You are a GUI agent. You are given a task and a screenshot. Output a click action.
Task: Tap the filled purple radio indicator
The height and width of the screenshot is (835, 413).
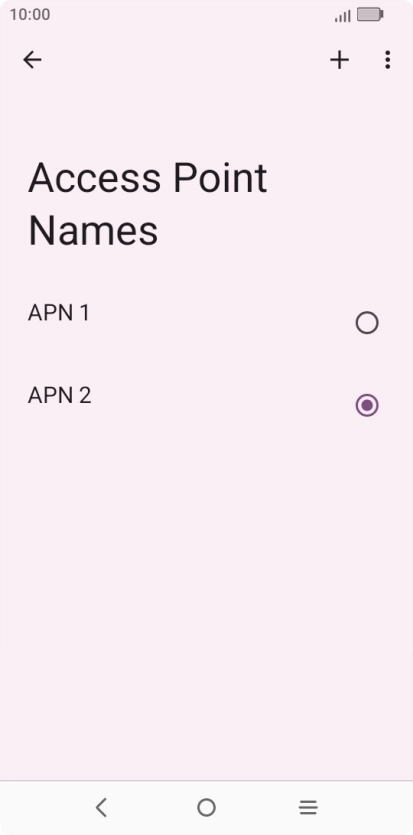(367, 405)
